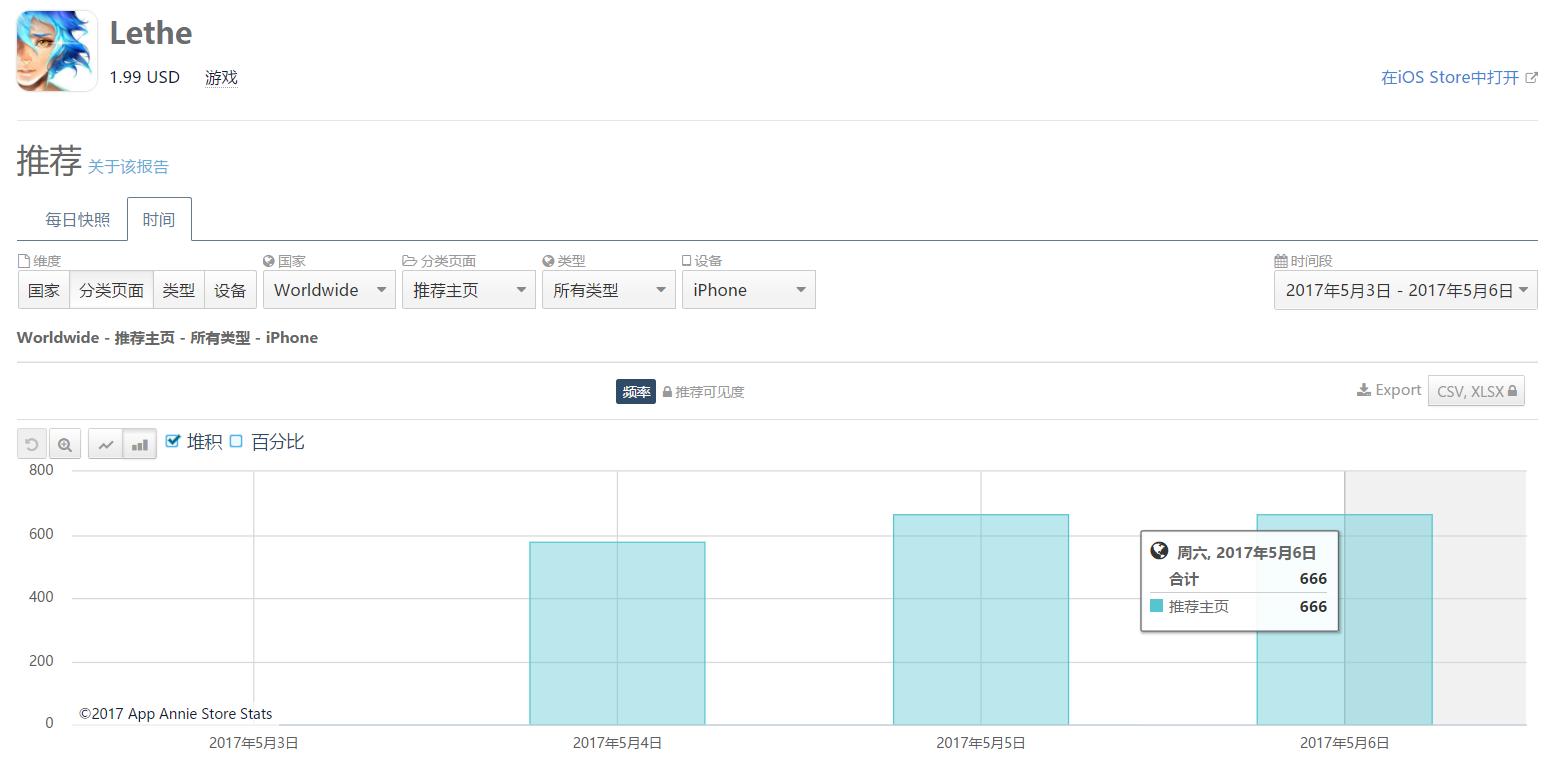Switch to bar chart view icon
The image size is (1550, 767).
click(140, 444)
